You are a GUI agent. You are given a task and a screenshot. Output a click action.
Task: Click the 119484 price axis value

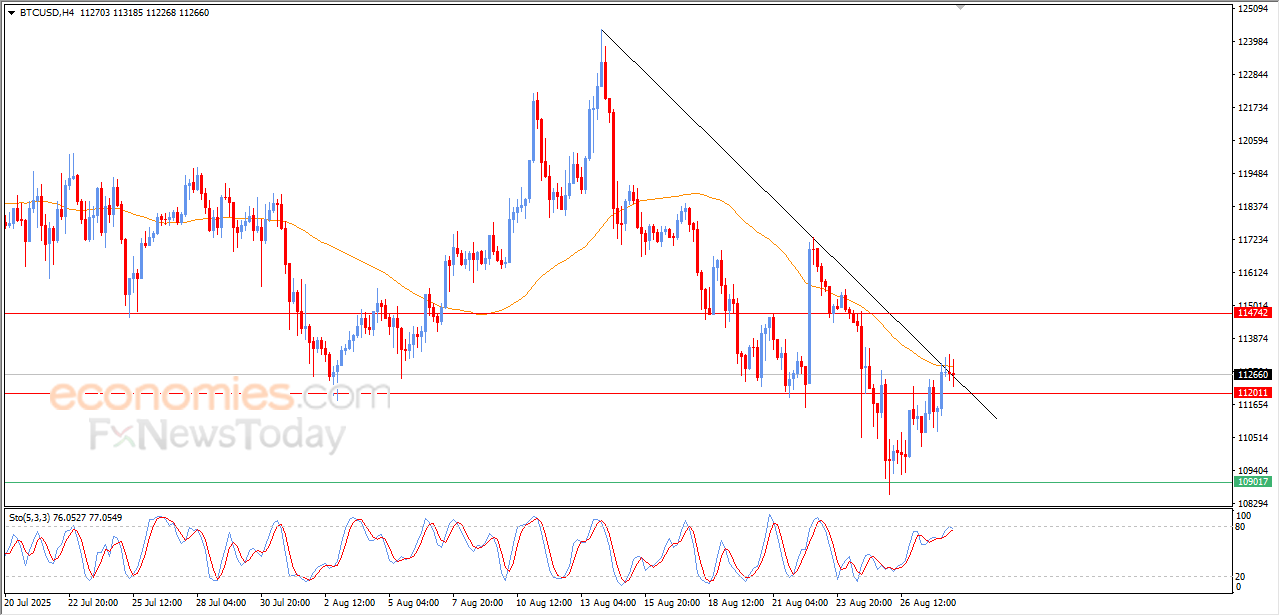point(1253,174)
